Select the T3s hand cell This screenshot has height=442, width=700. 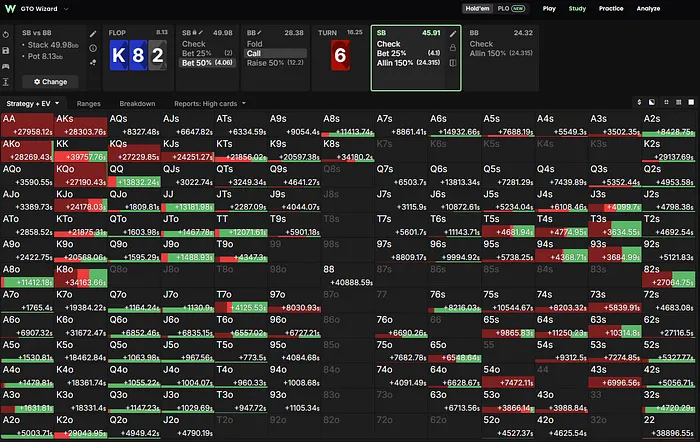coord(615,225)
